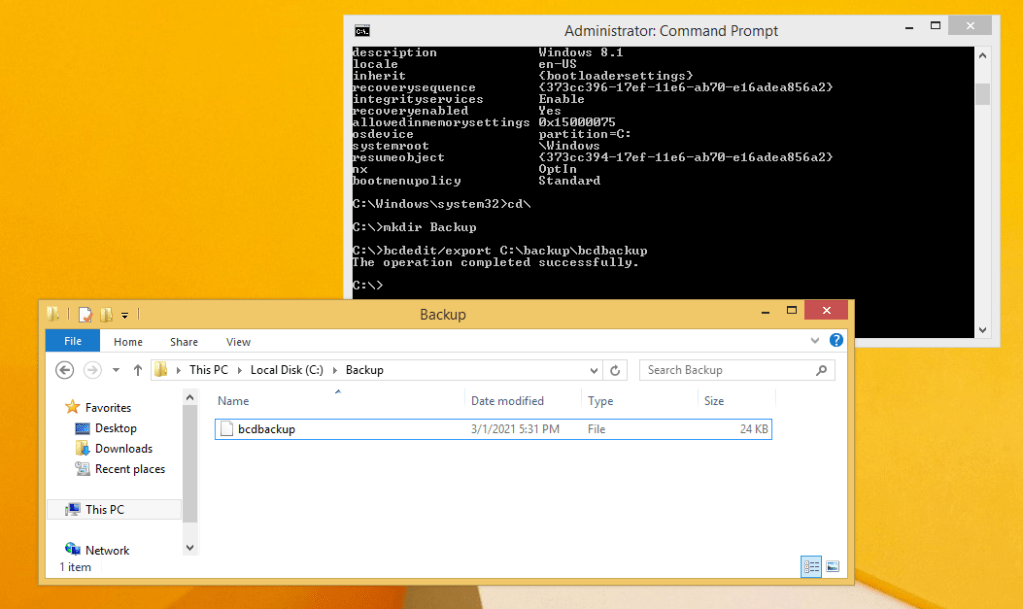This screenshot has height=609, width=1023.
Task: Switch to Large icons view in status bar
Action: click(832, 567)
